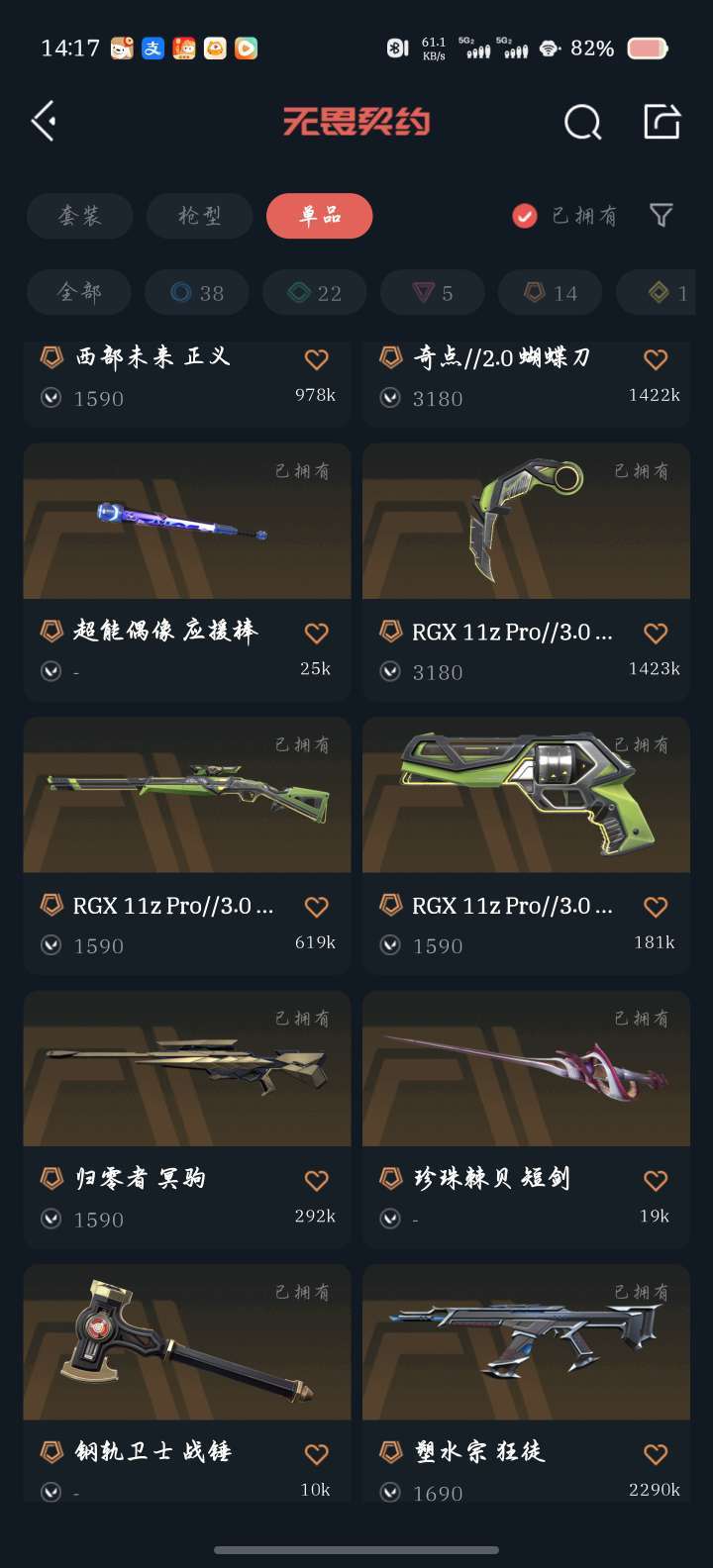Expand the chevron beside 超能偶像 应援棒 price
Screen dimensions: 713x1568
click(51, 672)
